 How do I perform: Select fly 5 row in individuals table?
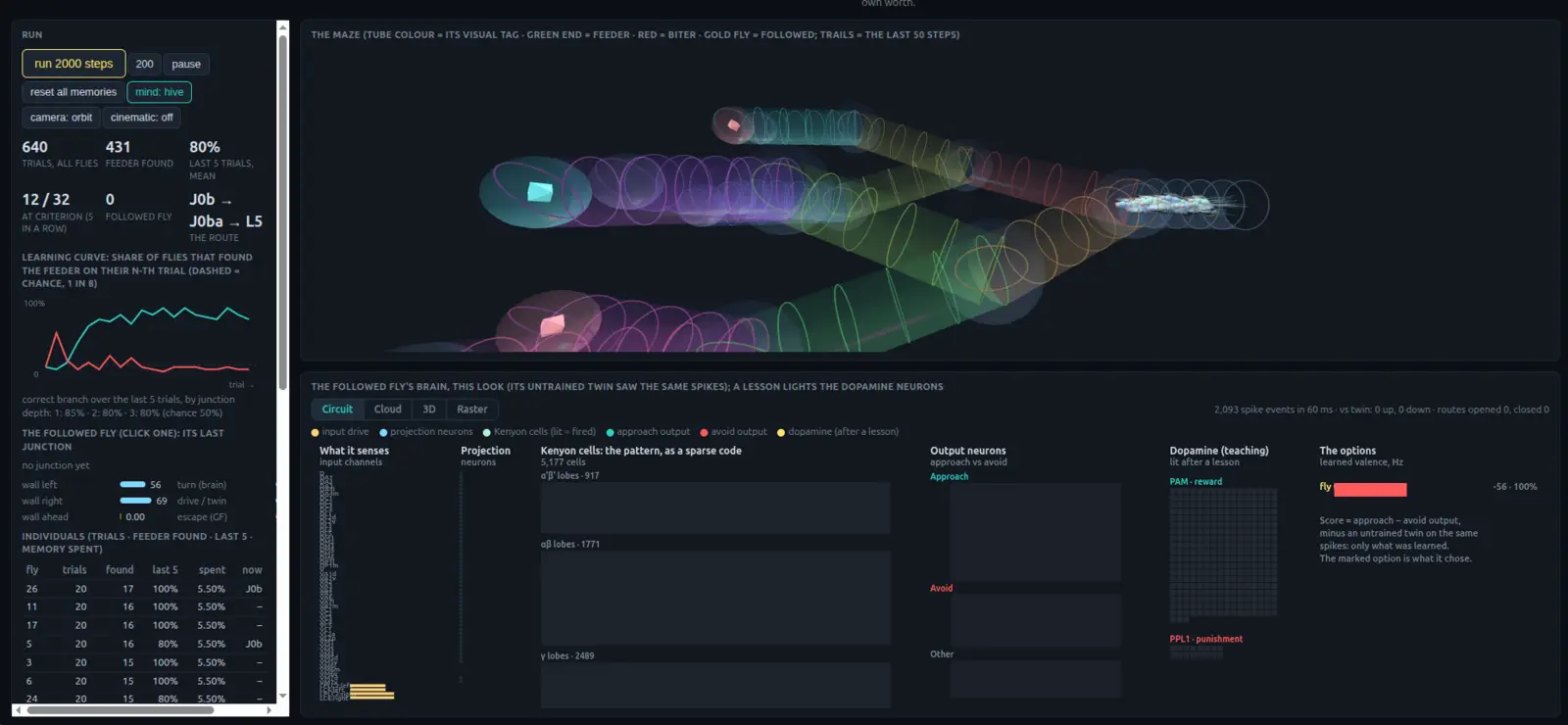(143, 644)
